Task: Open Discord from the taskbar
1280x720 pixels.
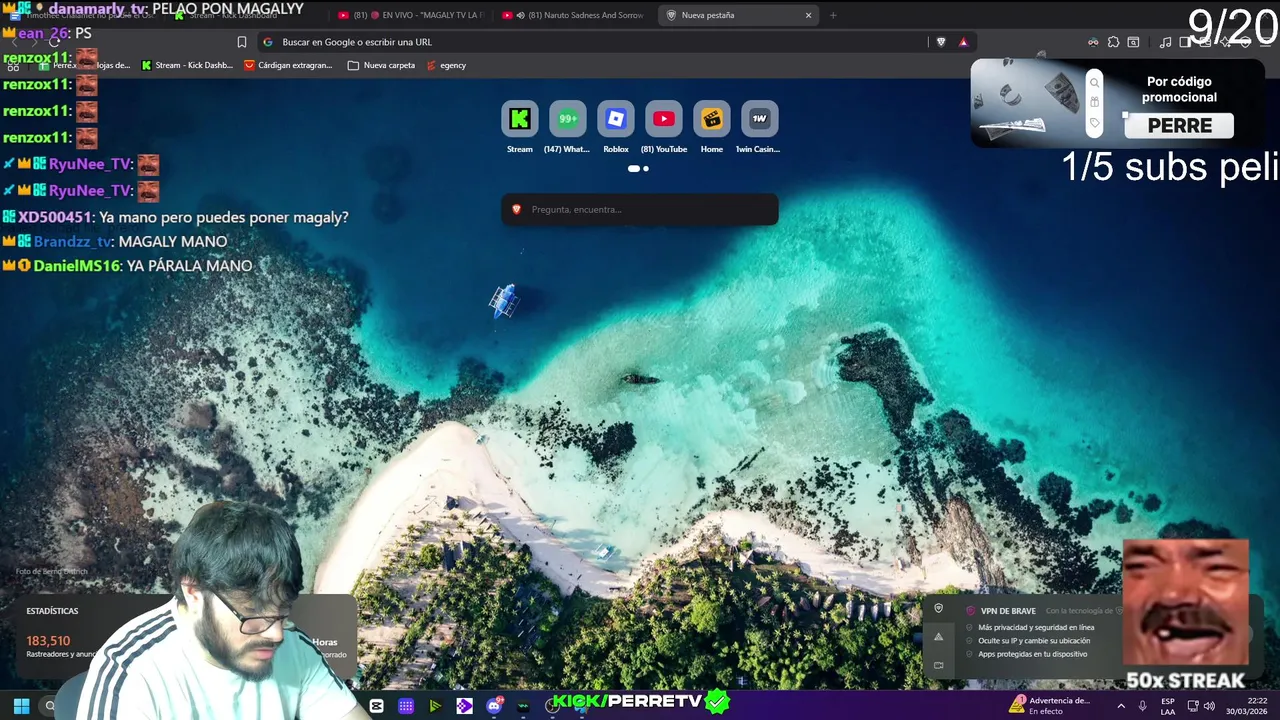Action: click(494, 706)
